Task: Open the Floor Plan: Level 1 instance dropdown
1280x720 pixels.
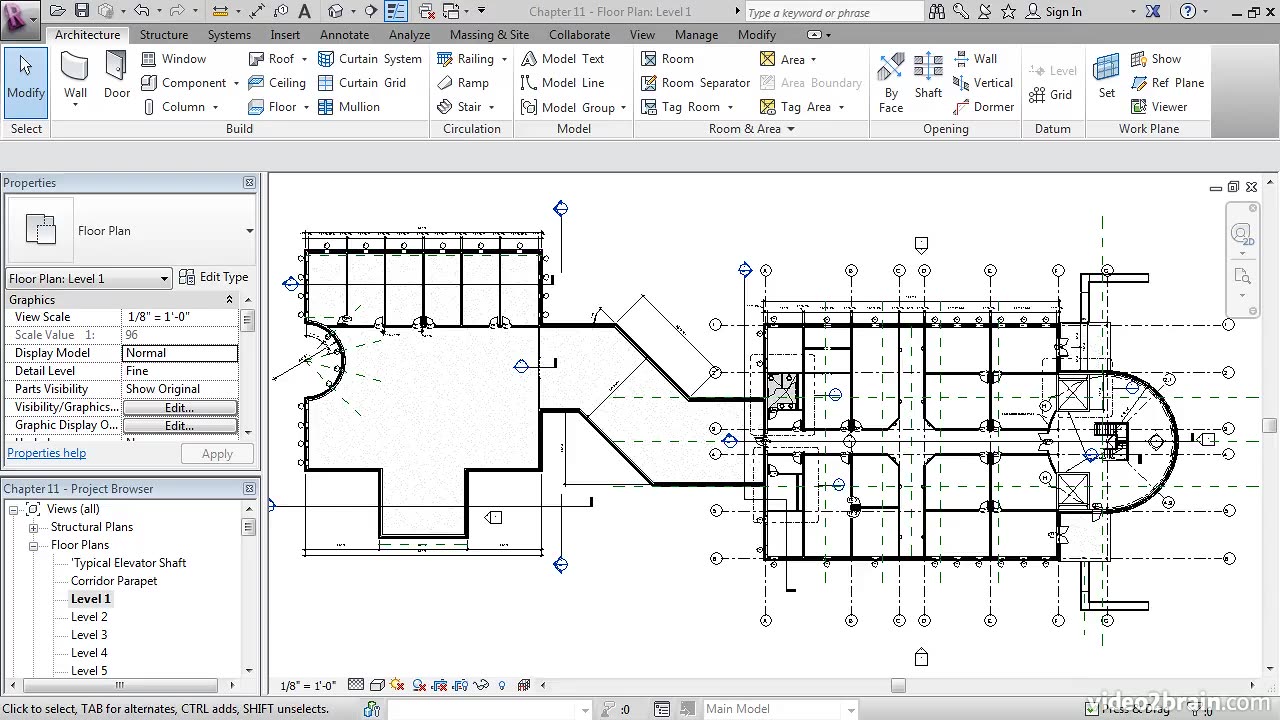Action: click(x=165, y=279)
